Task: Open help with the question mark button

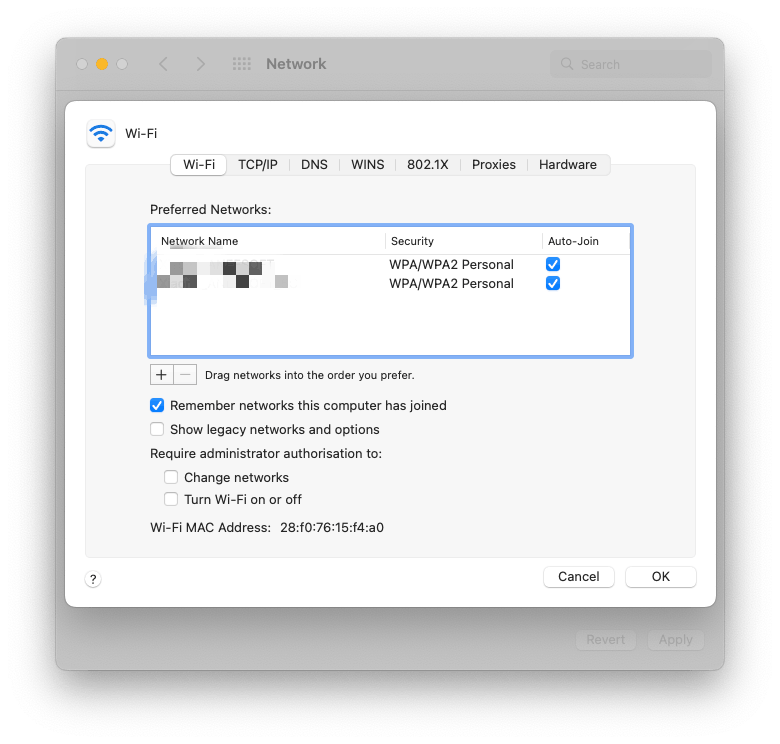Action: [x=93, y=579]
